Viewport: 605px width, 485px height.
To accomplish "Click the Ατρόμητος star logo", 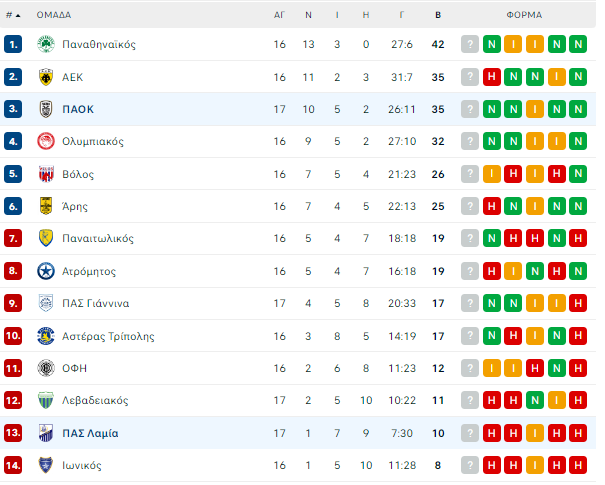I will click(x=46, y=271).
